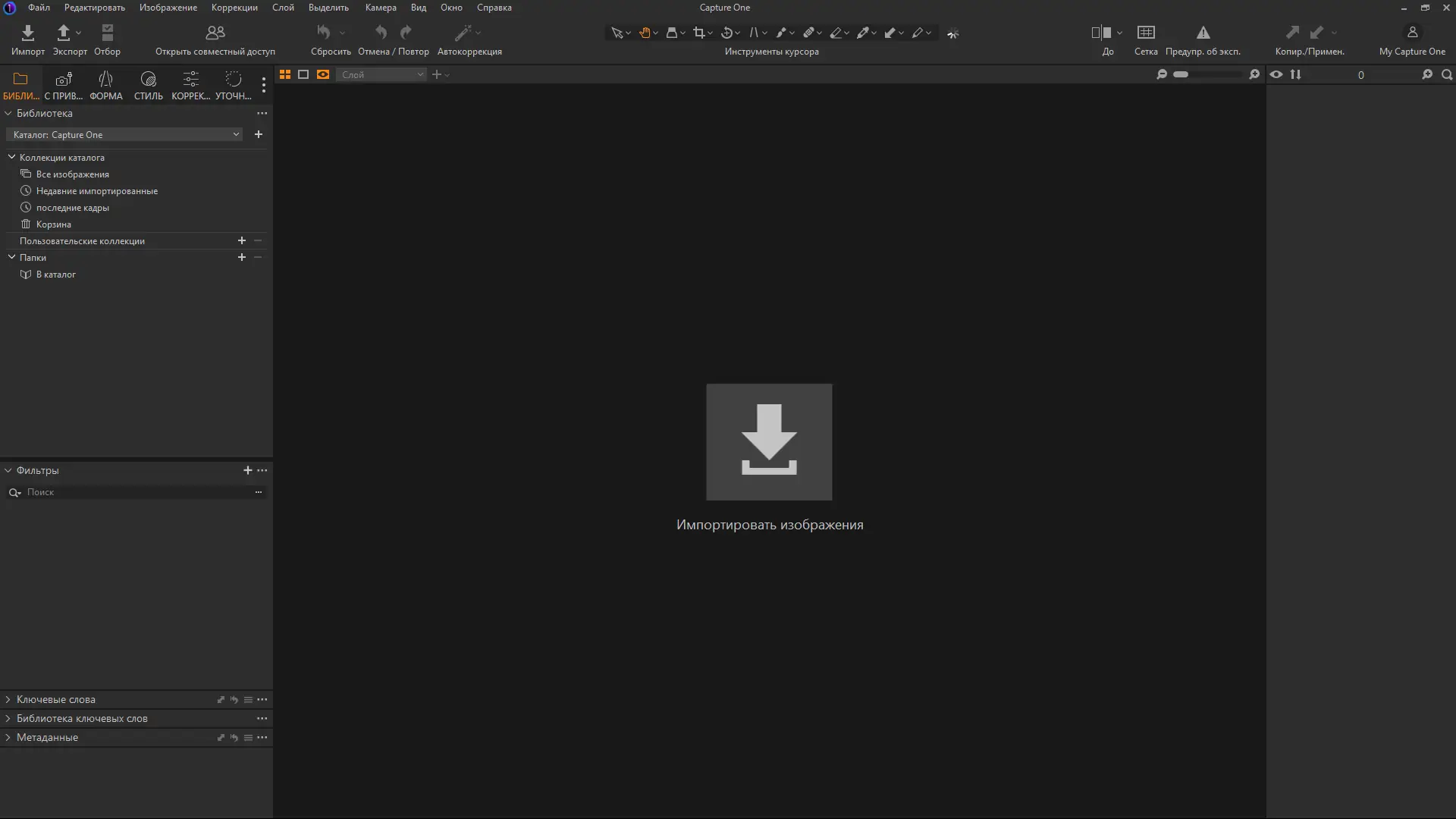Click the Import (Импорт) toolbar icon
The image size is (1456, 819).
coord(28,33)
